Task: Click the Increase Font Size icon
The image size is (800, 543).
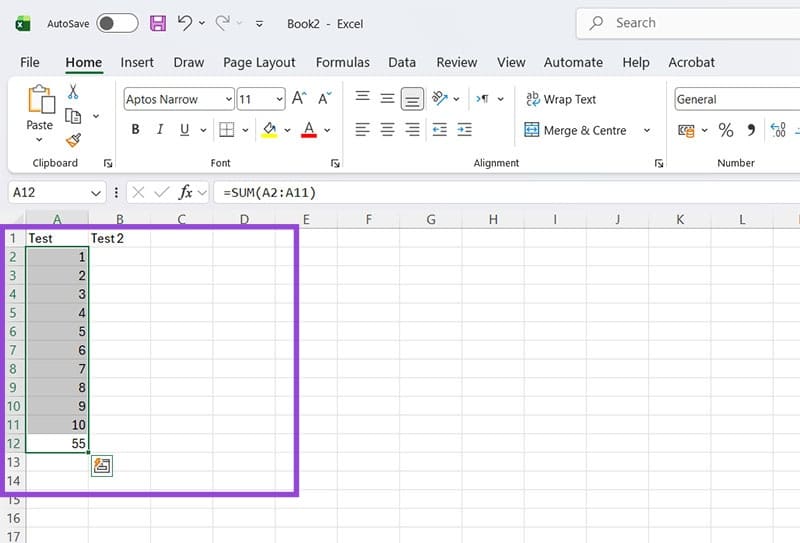Action: click(275, 99)
